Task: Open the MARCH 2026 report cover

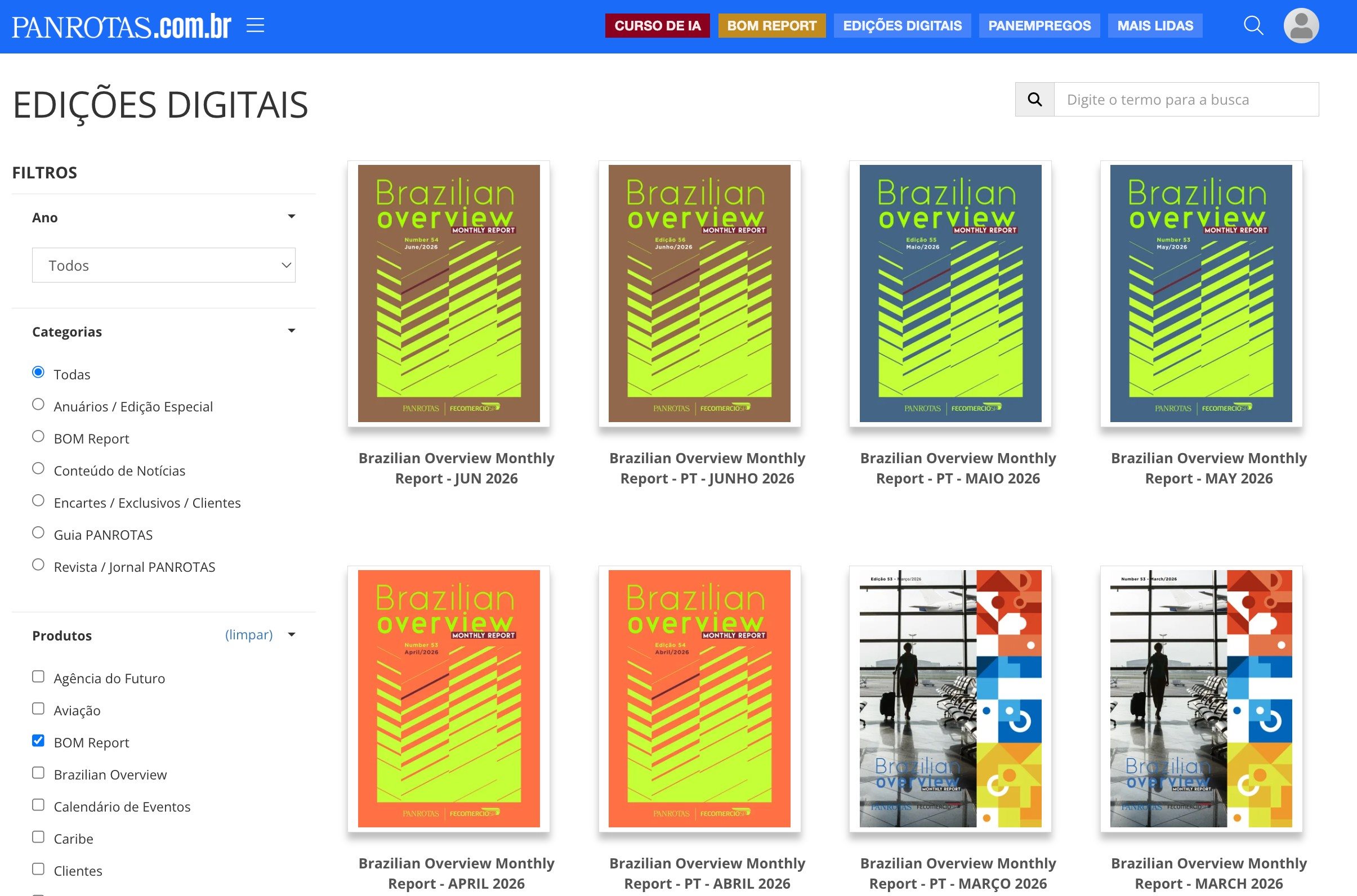Action: [x=1201, y=699]
